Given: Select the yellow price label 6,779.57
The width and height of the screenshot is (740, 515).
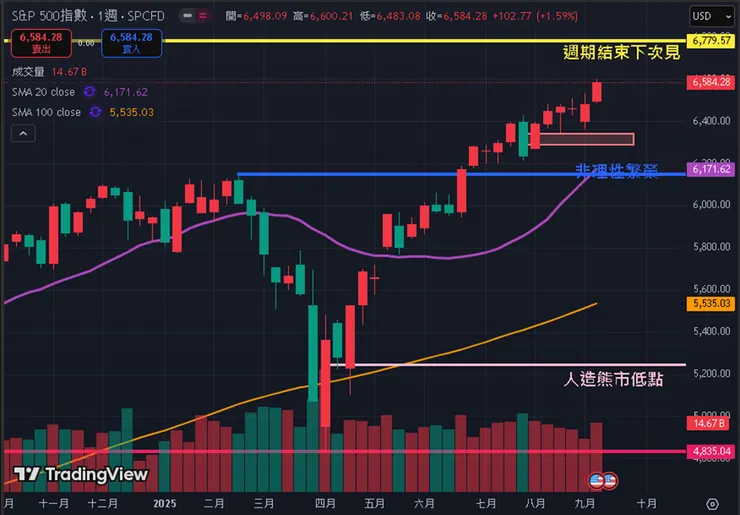Looking at the screenshot, I should click(x=711, y=41).
